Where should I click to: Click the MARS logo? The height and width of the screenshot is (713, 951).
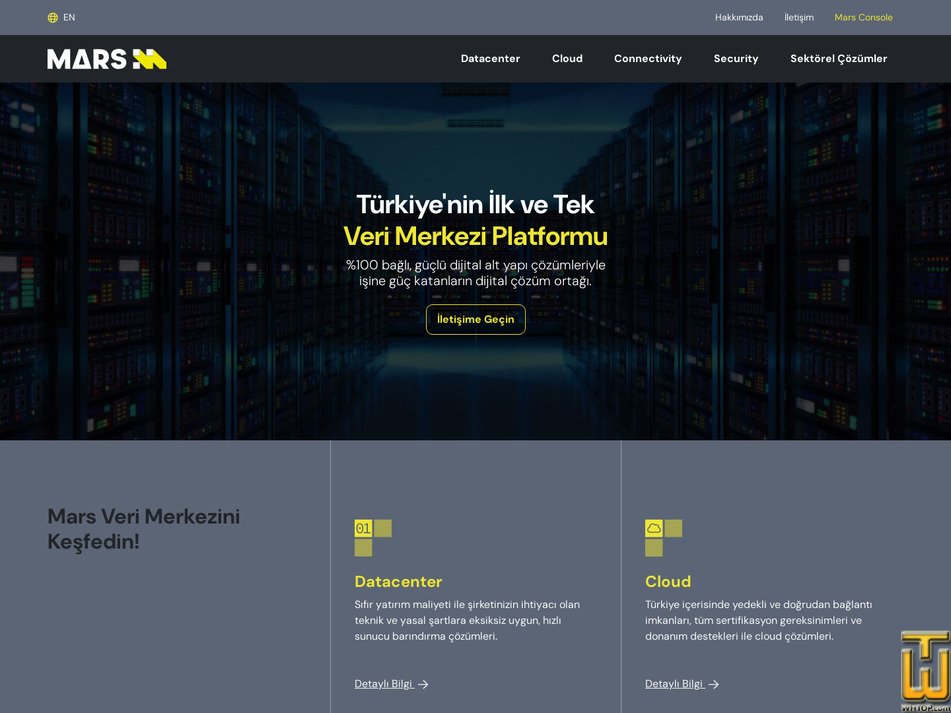[x=107, y=59]
